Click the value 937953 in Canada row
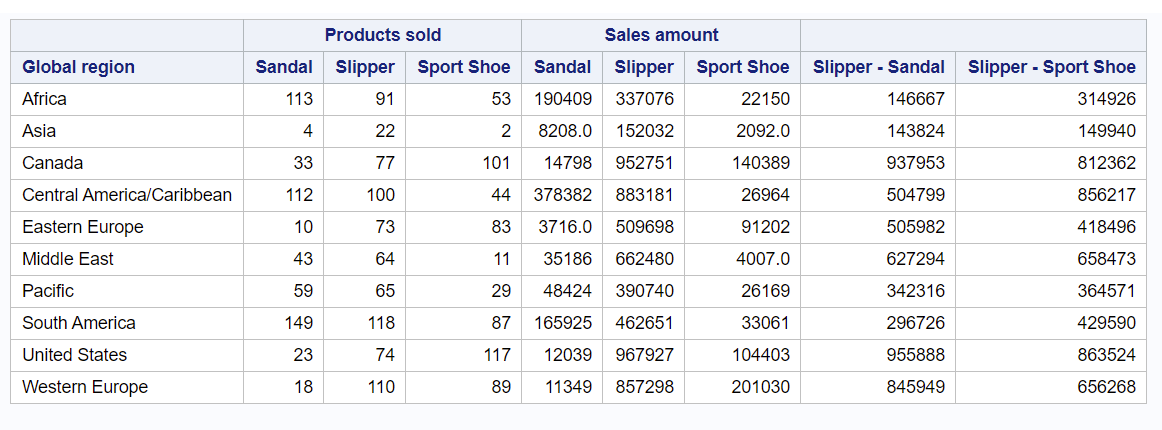Viewport: 1162px width, 430px height. (915, 163)
